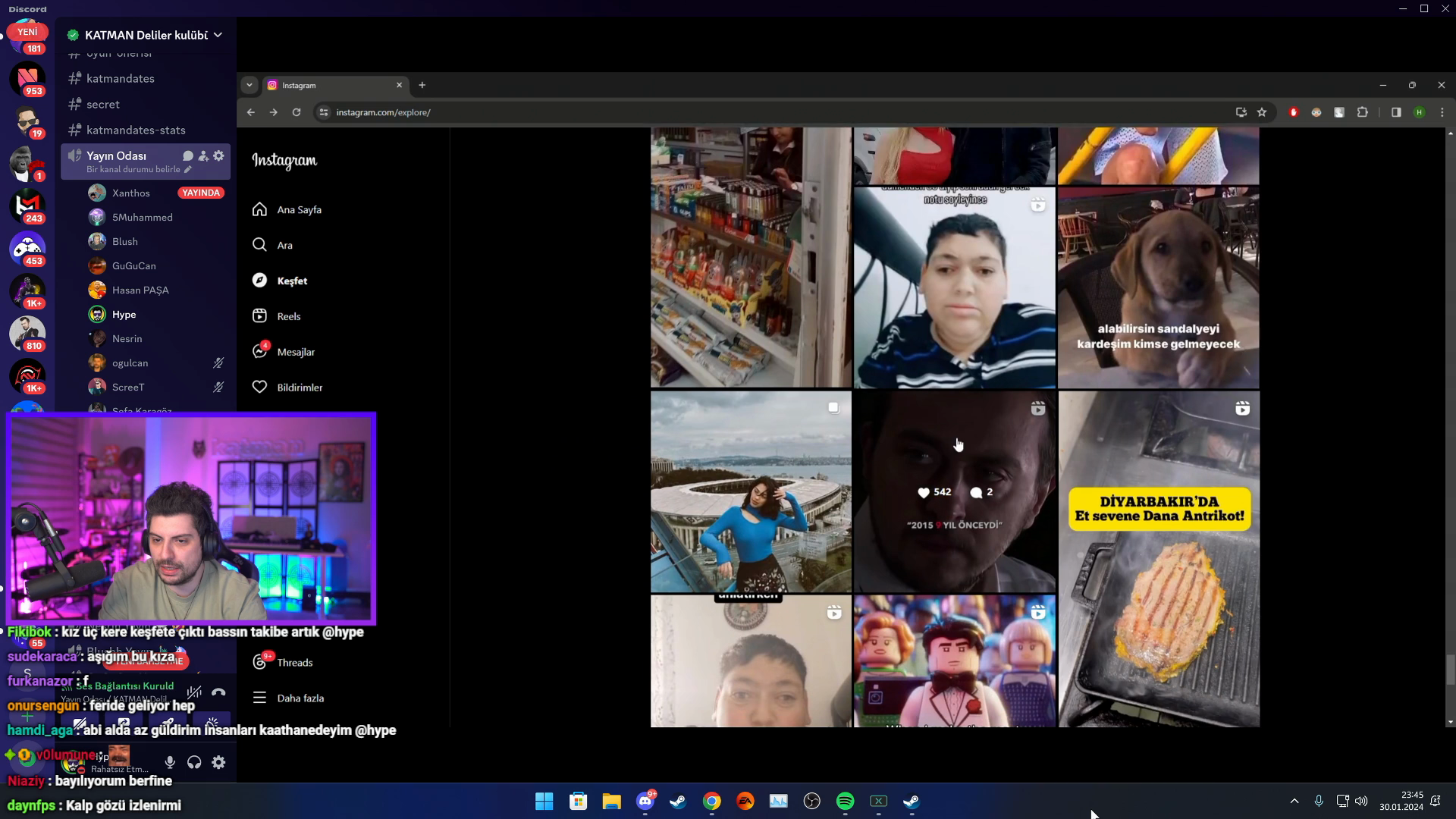Viewport: 1456px width, 819px height.
Task: Open Chrome tab search dropdown
Action: pyautogui.click(x=249, y=85)
